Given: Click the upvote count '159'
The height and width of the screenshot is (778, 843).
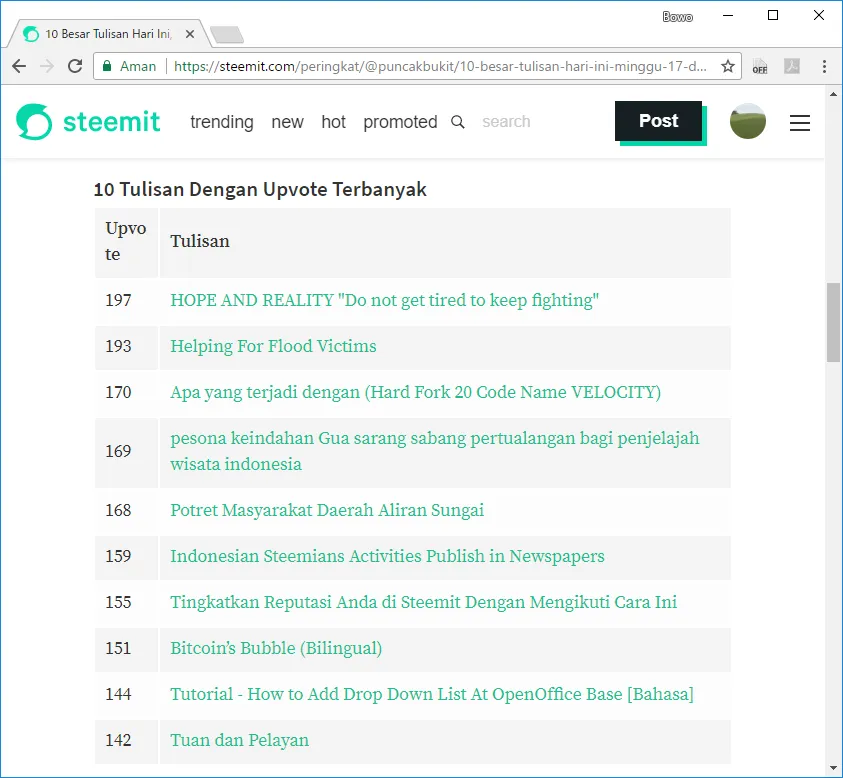Looking at the screenshot, I should pos(118,556).
